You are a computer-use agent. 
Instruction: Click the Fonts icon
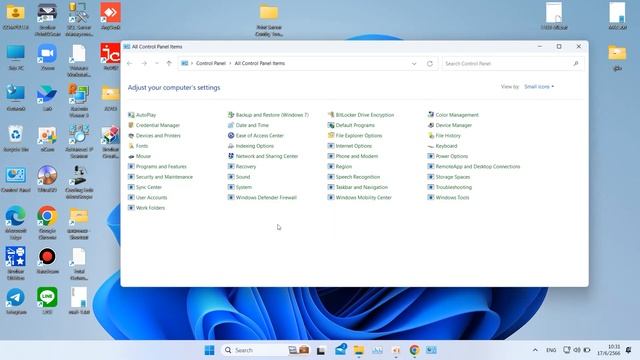click(131, 146)
